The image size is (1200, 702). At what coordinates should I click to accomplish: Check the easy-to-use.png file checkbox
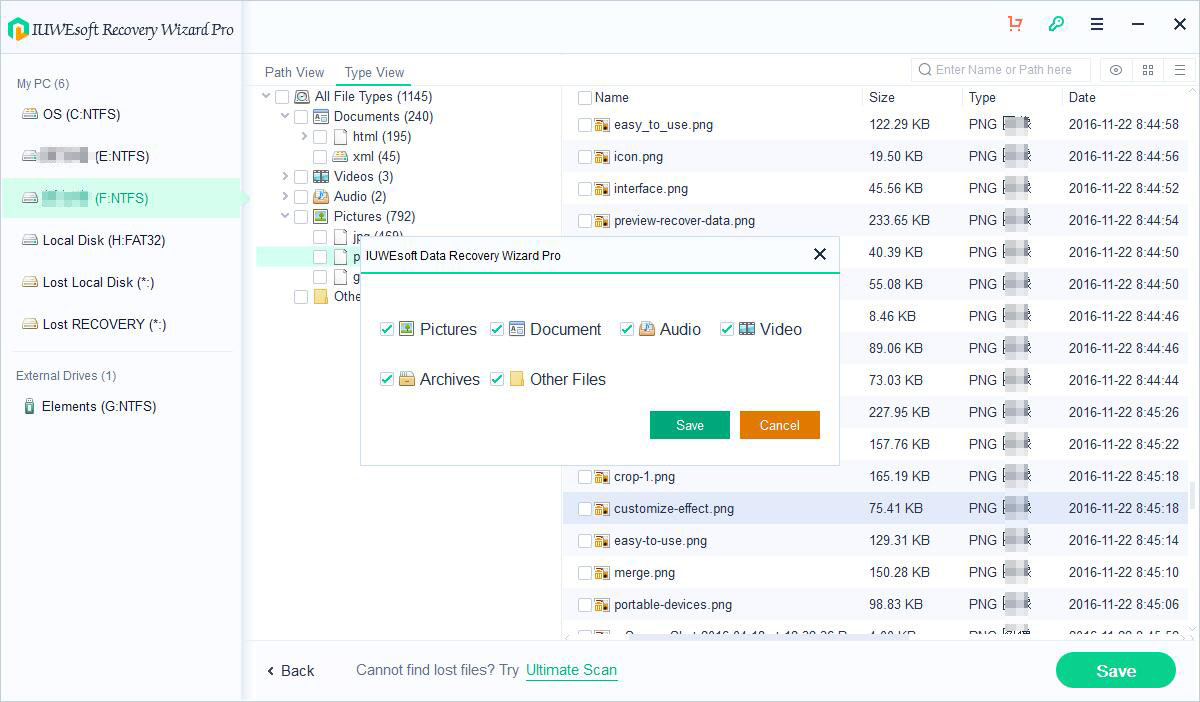click(x=585, y=541)
